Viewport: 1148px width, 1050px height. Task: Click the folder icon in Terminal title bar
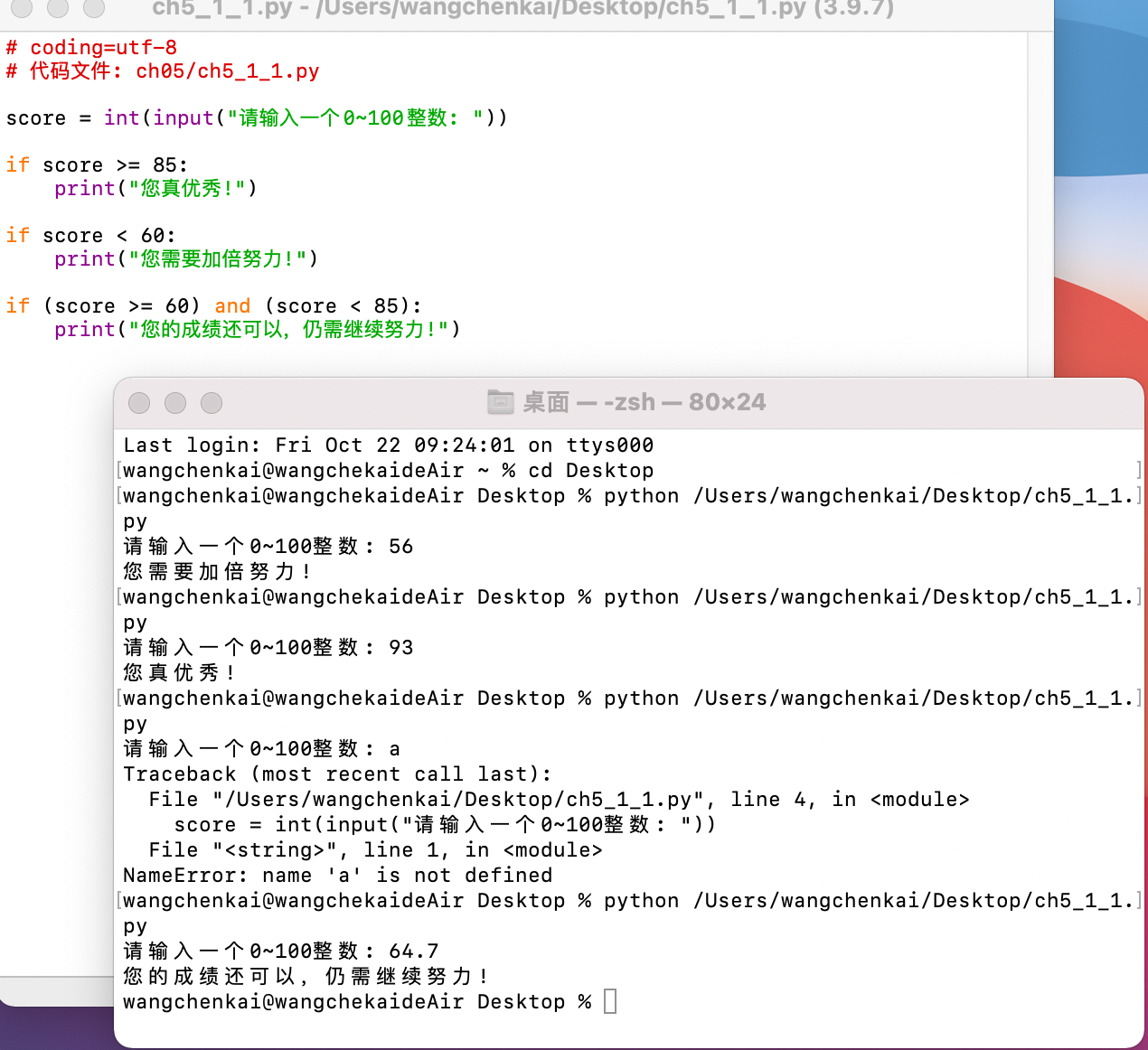pos(501,402)
